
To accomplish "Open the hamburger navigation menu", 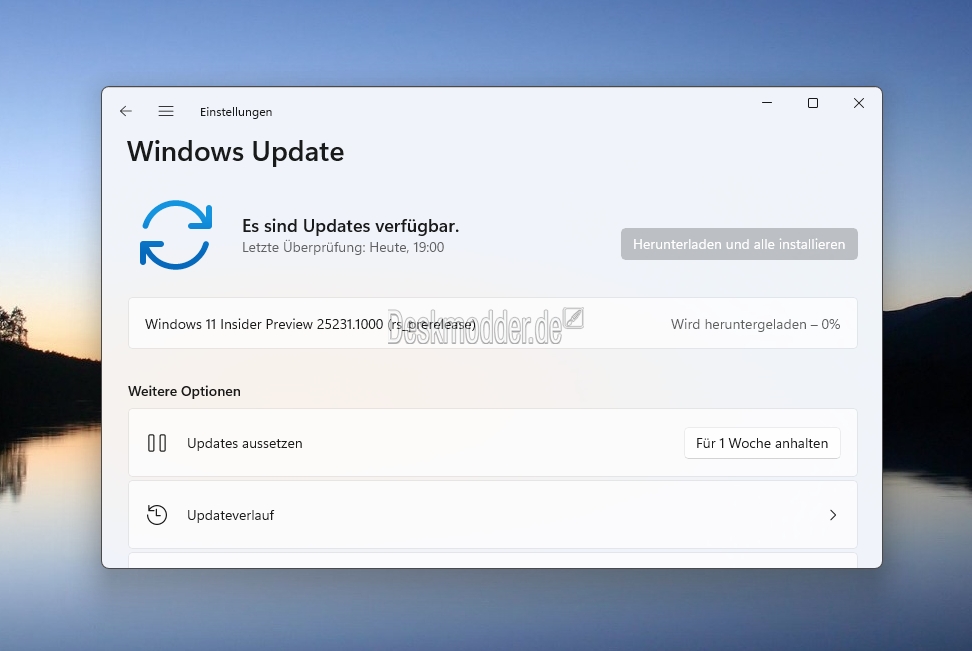I will tap(166, 111).
